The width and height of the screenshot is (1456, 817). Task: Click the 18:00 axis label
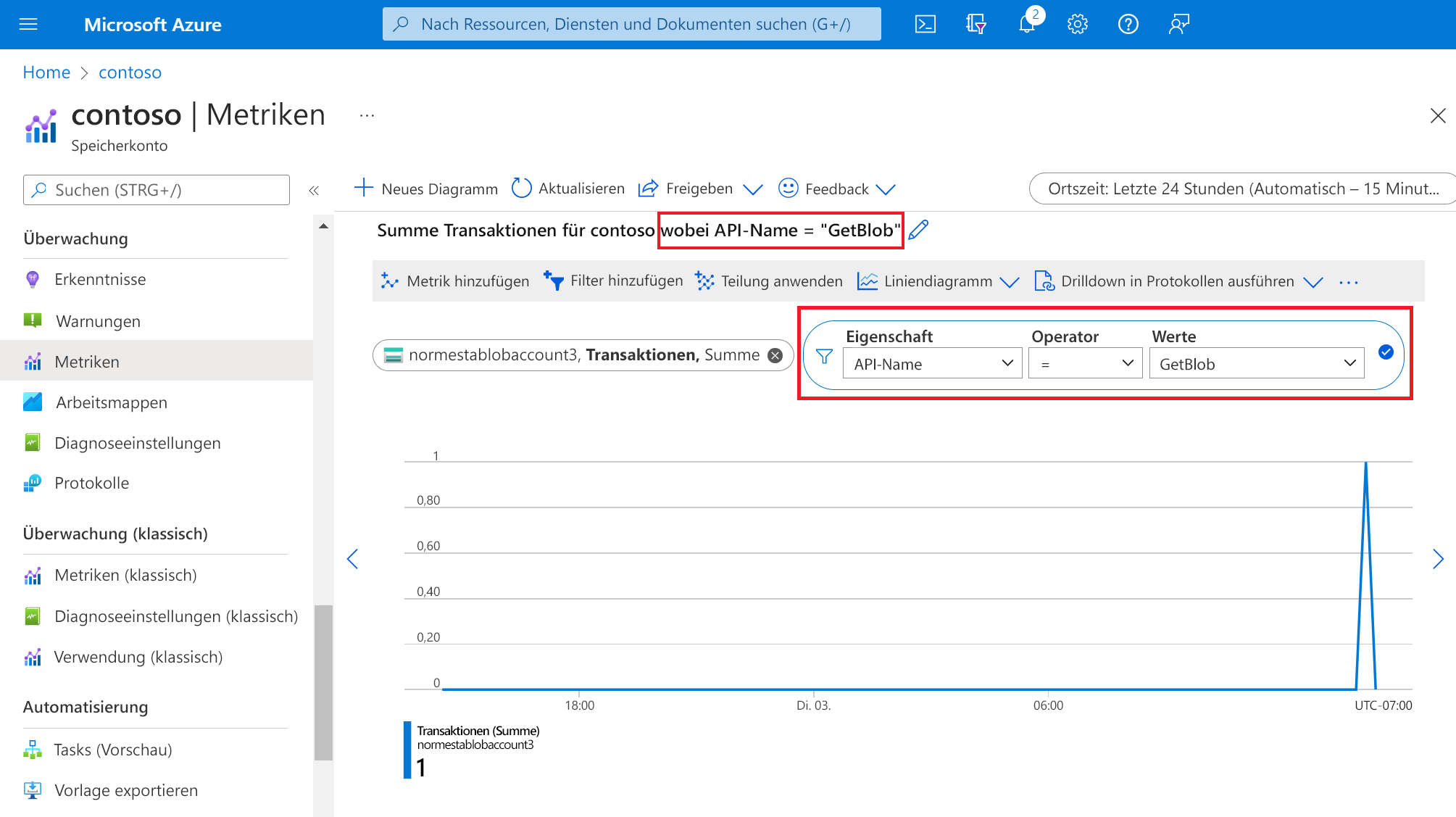coord(580,705)
